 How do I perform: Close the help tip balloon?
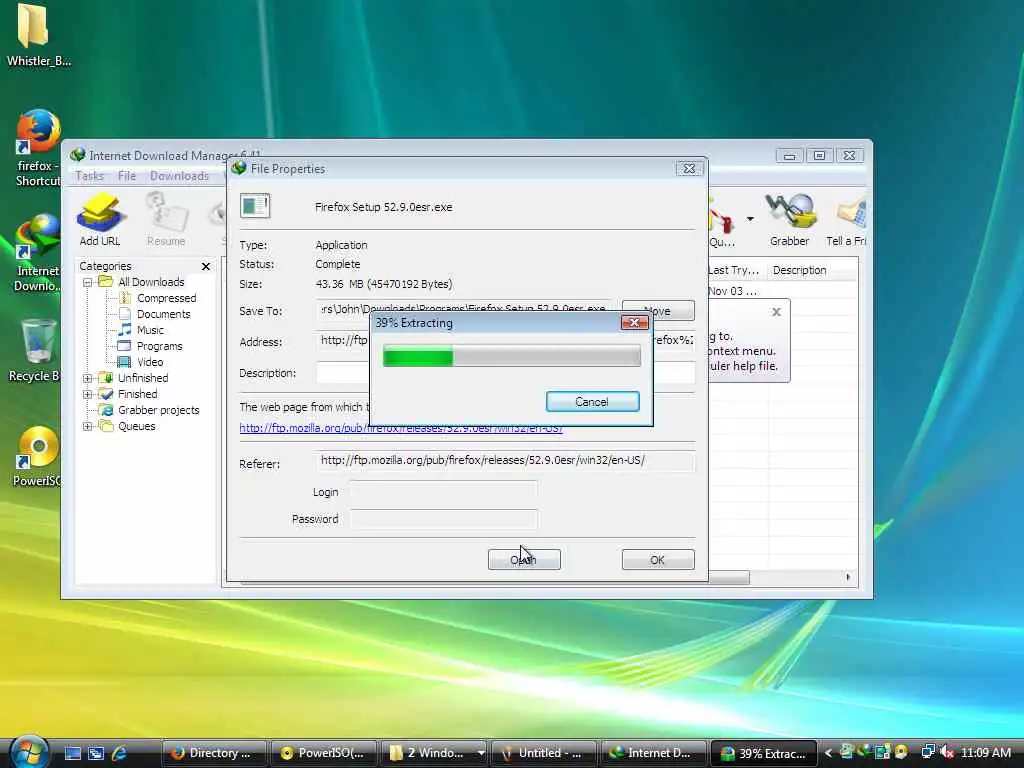pyautogui.click(x=776, y=312)
